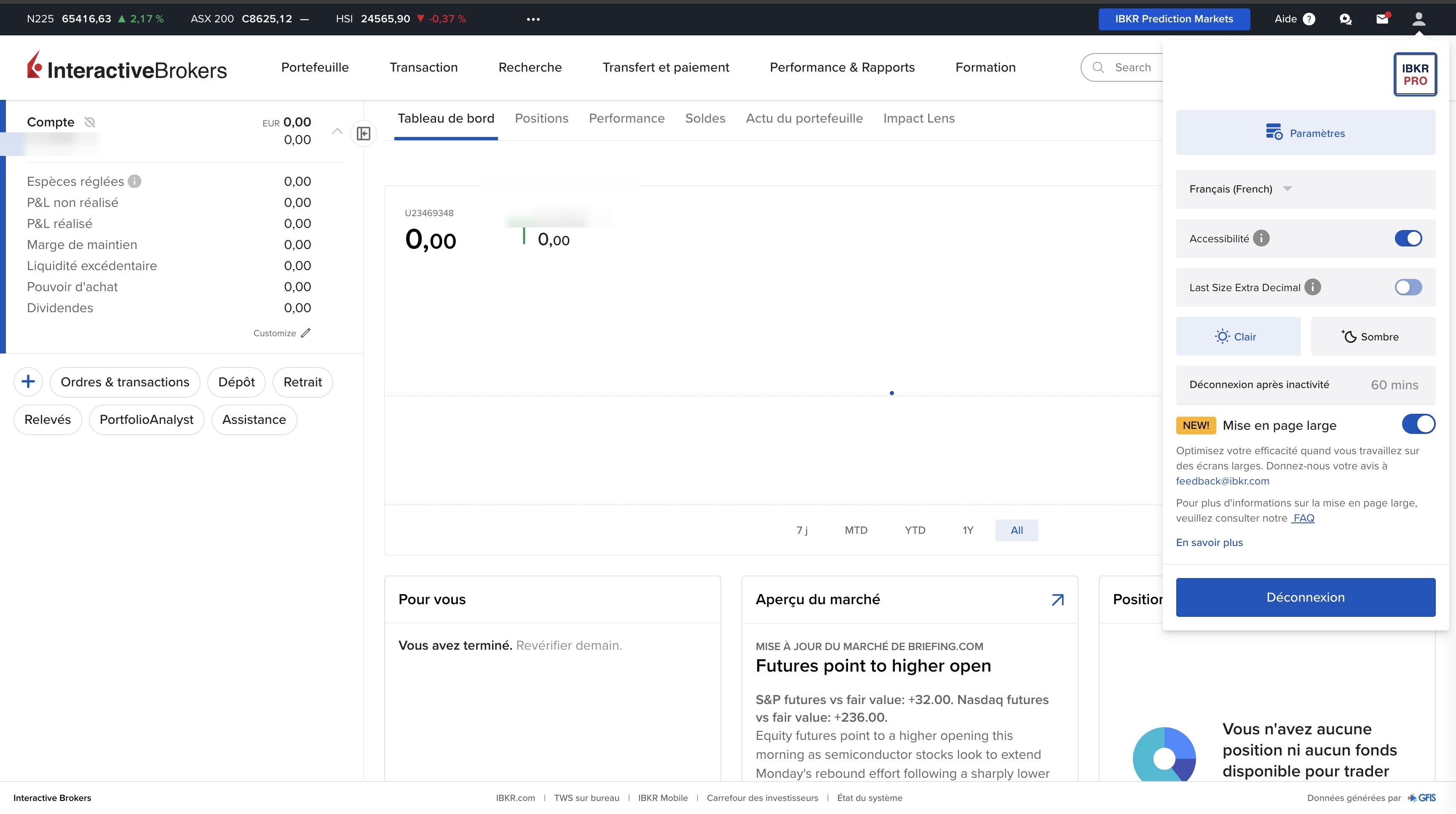
Task: Turn off the Accessibilité toggle
Action: pos(1408,238)
